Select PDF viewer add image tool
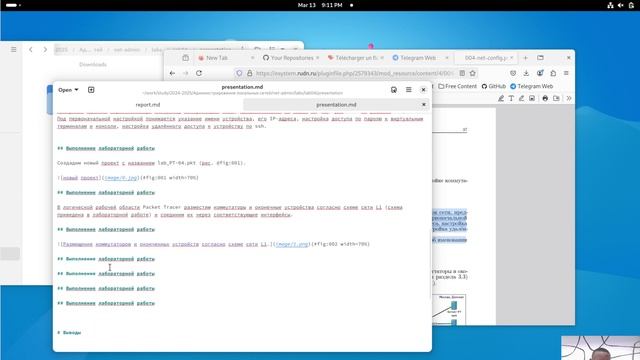Image resolution: width=640 pixels, height=360 pixels. pyautogui.click(x=532, y=98)
